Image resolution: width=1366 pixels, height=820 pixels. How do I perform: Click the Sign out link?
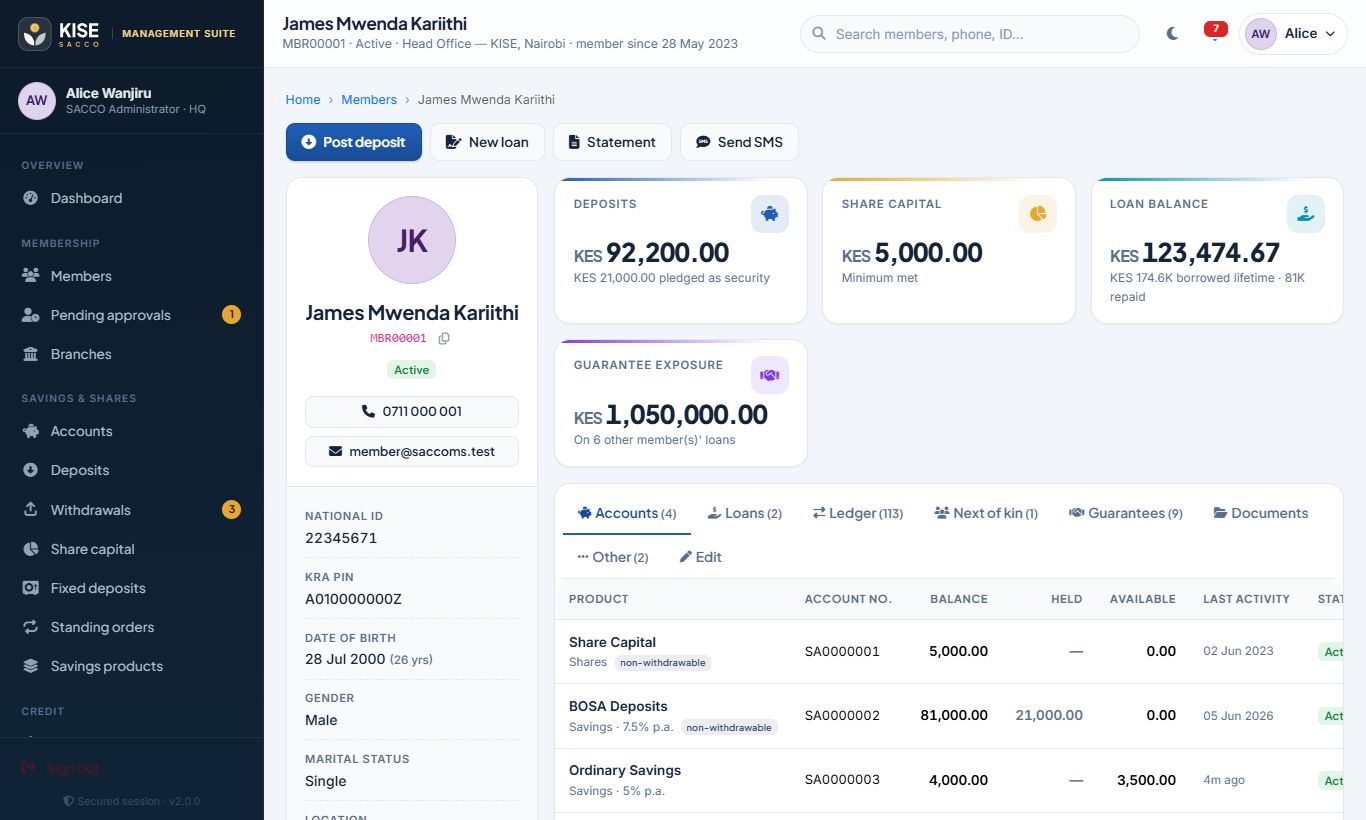click(61, 768)
